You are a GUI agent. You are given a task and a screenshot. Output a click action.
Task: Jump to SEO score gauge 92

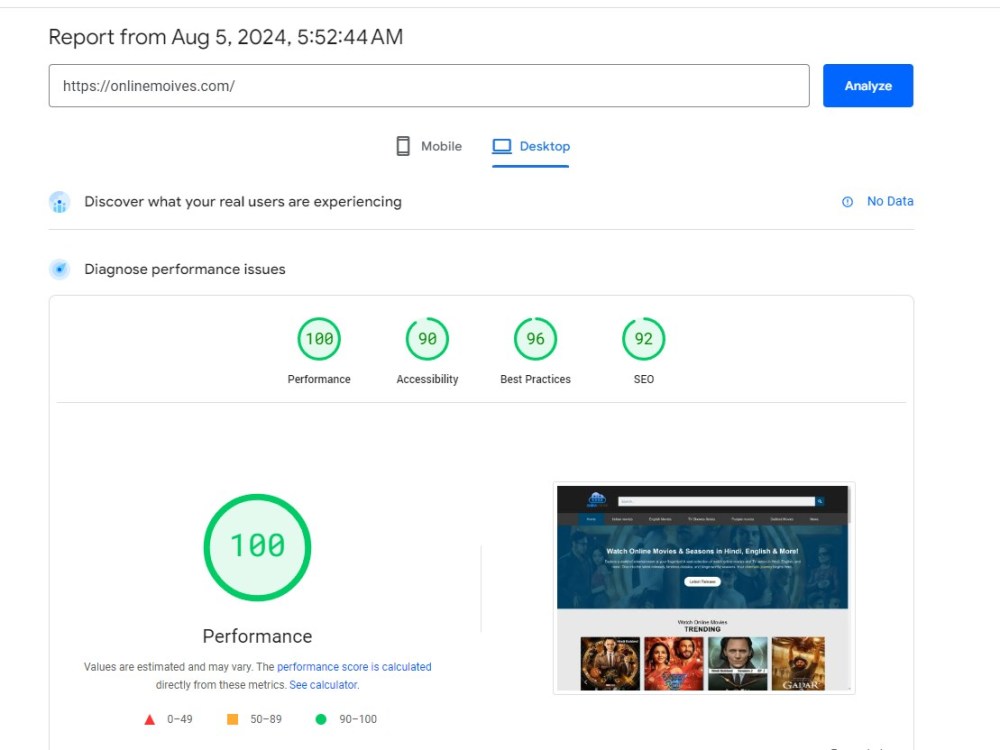(x=643, y=339)
